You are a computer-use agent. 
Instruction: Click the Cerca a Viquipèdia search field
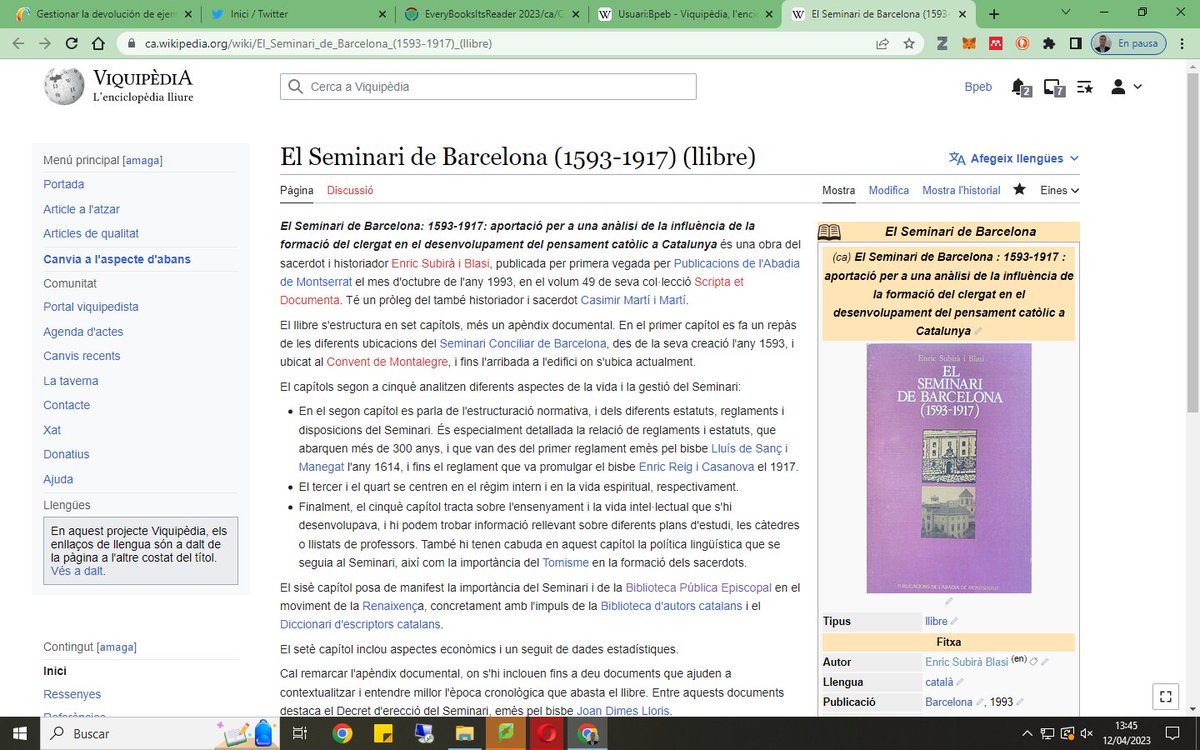(488, 87)
